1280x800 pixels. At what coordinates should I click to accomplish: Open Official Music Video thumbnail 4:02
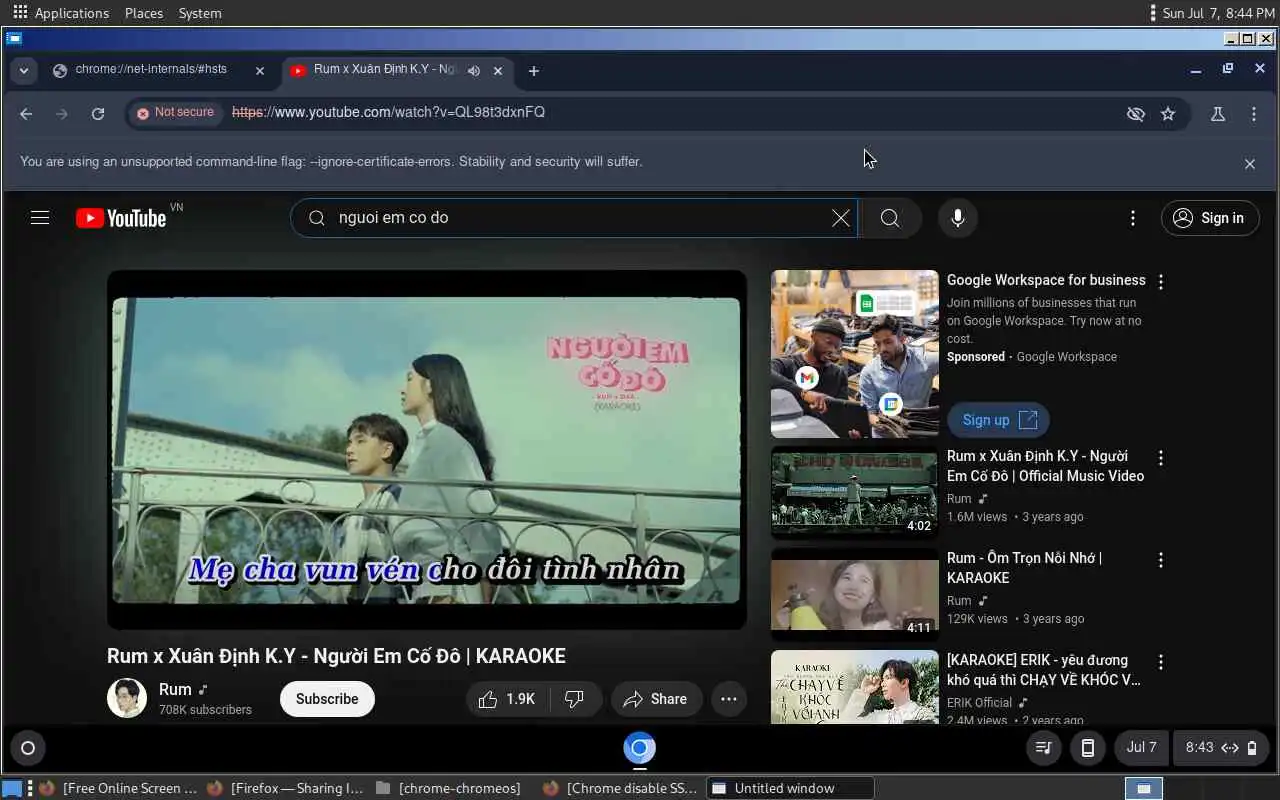click(x=855, y=493)
